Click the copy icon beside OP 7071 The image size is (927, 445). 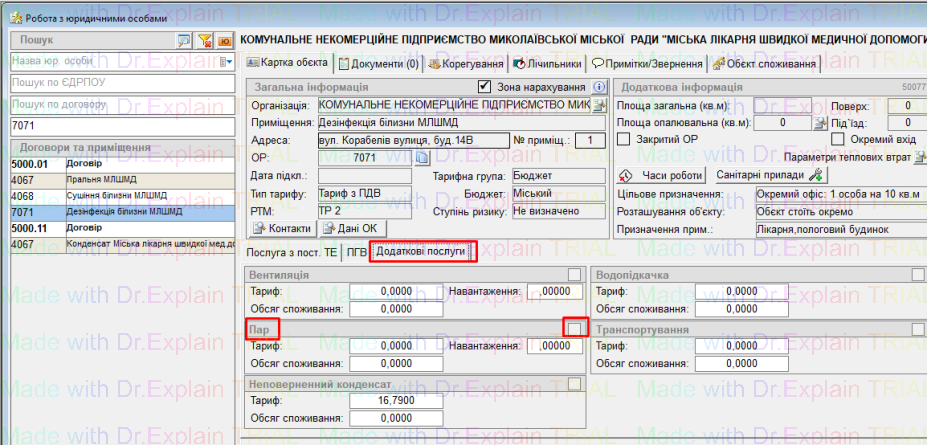422,158
